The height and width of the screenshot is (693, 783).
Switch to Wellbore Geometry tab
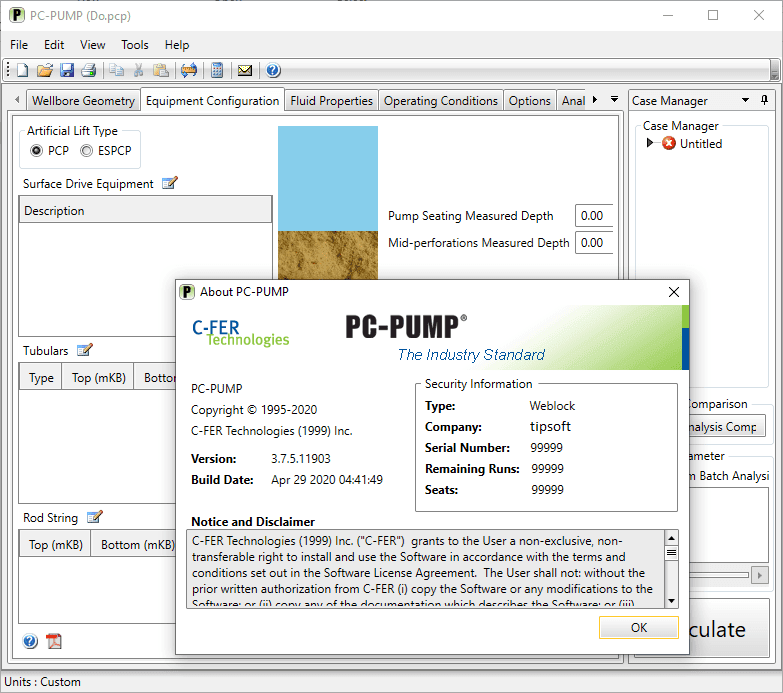83,101
